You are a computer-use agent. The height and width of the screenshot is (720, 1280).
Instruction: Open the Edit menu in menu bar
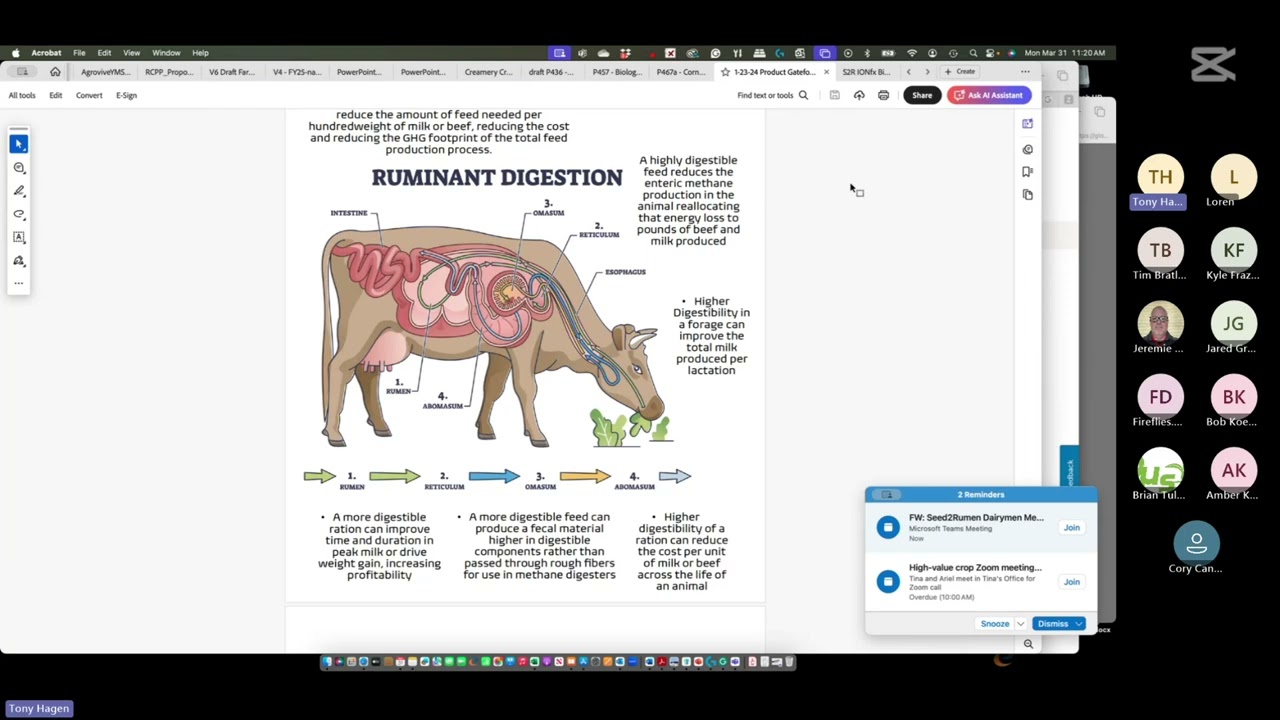tap(104, 53)
